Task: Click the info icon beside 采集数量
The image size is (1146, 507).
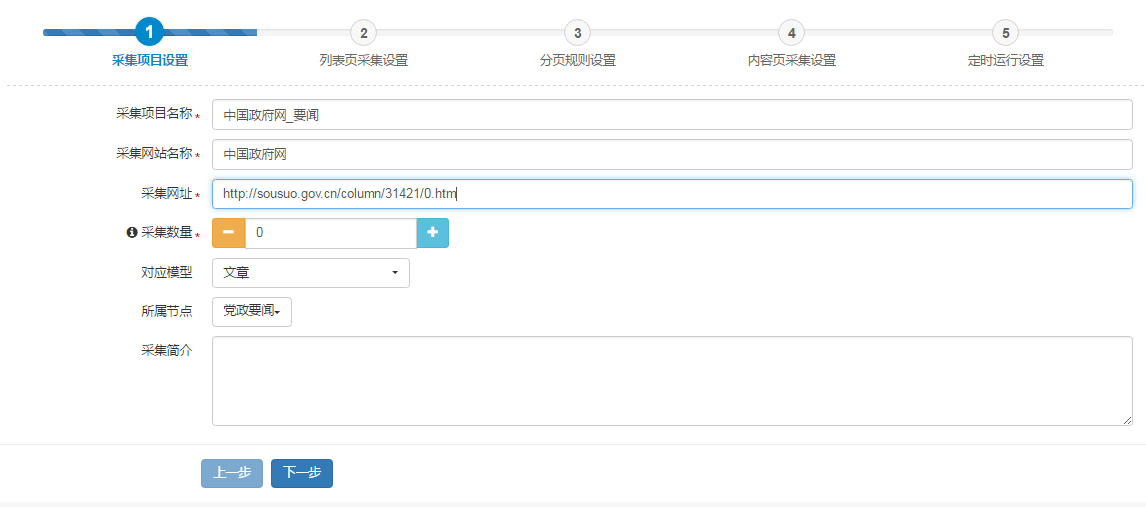Action: pos(131,233)
